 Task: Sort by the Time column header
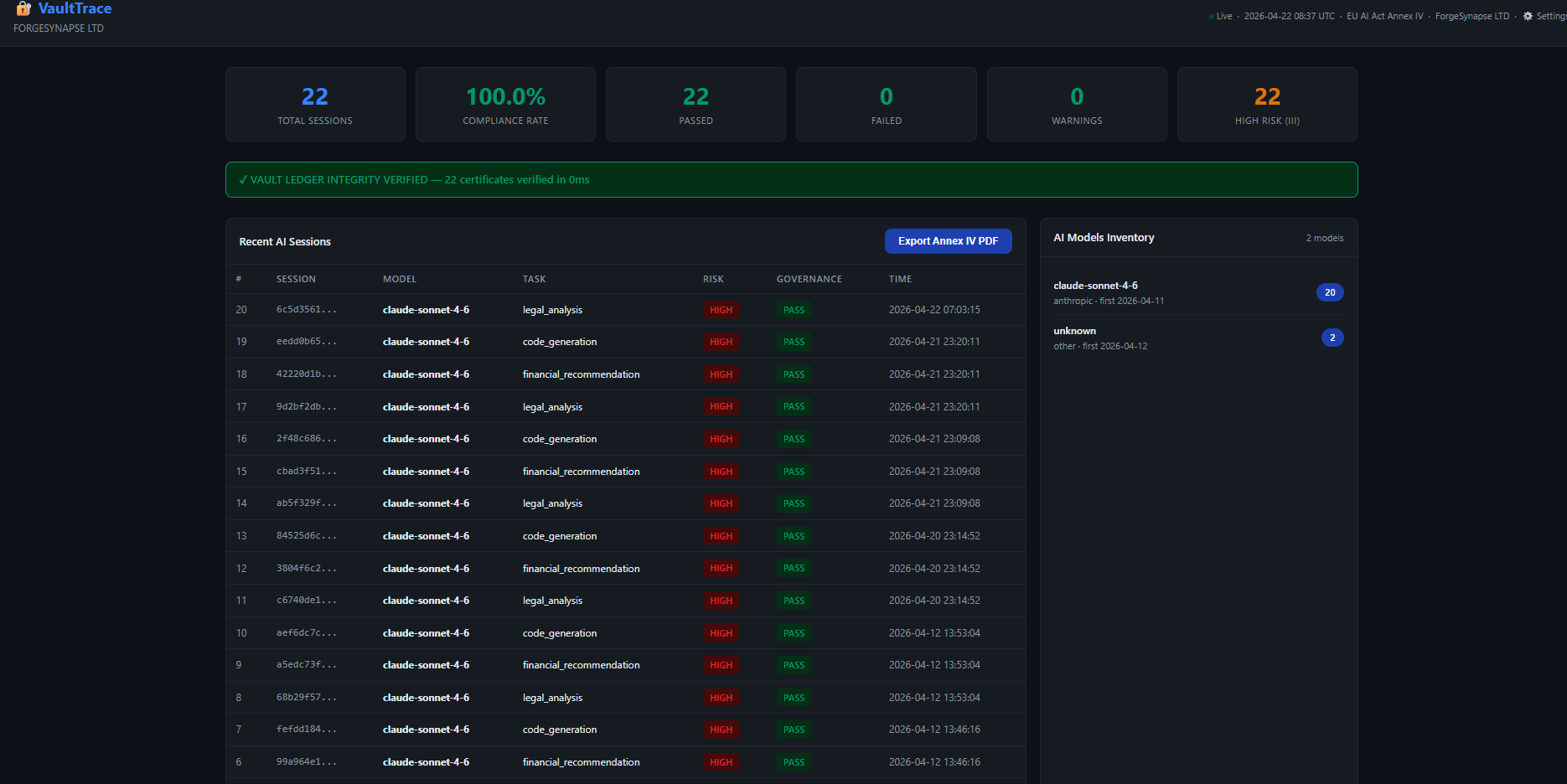[x=900, y=279]
